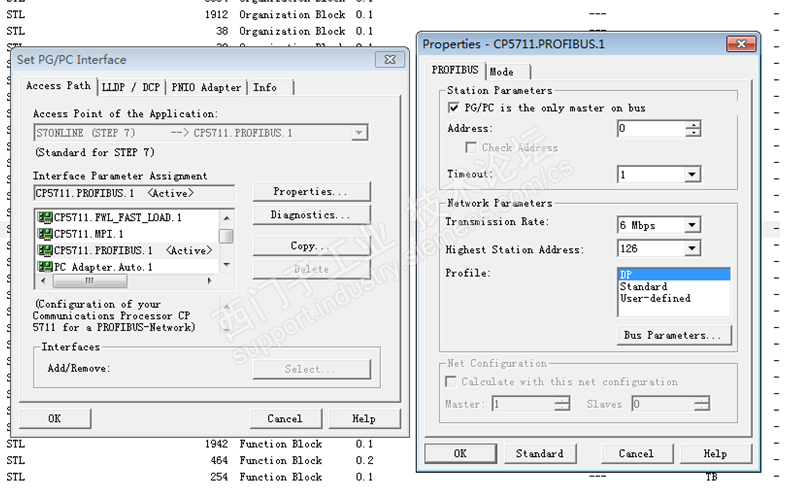
Task: Close the Set PG/PC Interface dialog
Action: point(390,60)
